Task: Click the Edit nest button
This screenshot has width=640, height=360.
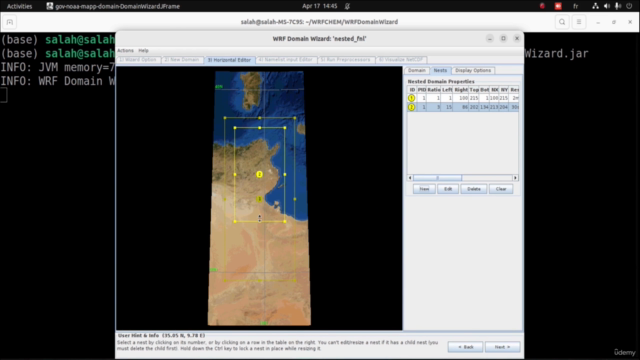Action: (x=448, y=189)
